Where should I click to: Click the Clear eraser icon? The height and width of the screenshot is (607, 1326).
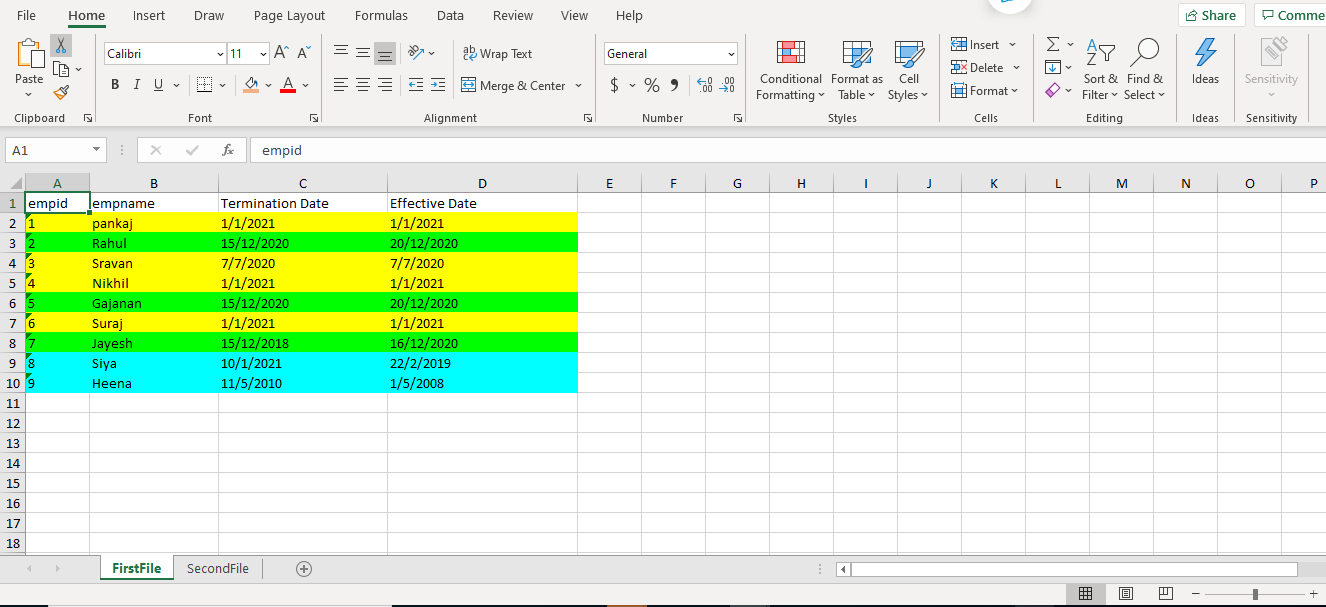(x=1053, y=90)
